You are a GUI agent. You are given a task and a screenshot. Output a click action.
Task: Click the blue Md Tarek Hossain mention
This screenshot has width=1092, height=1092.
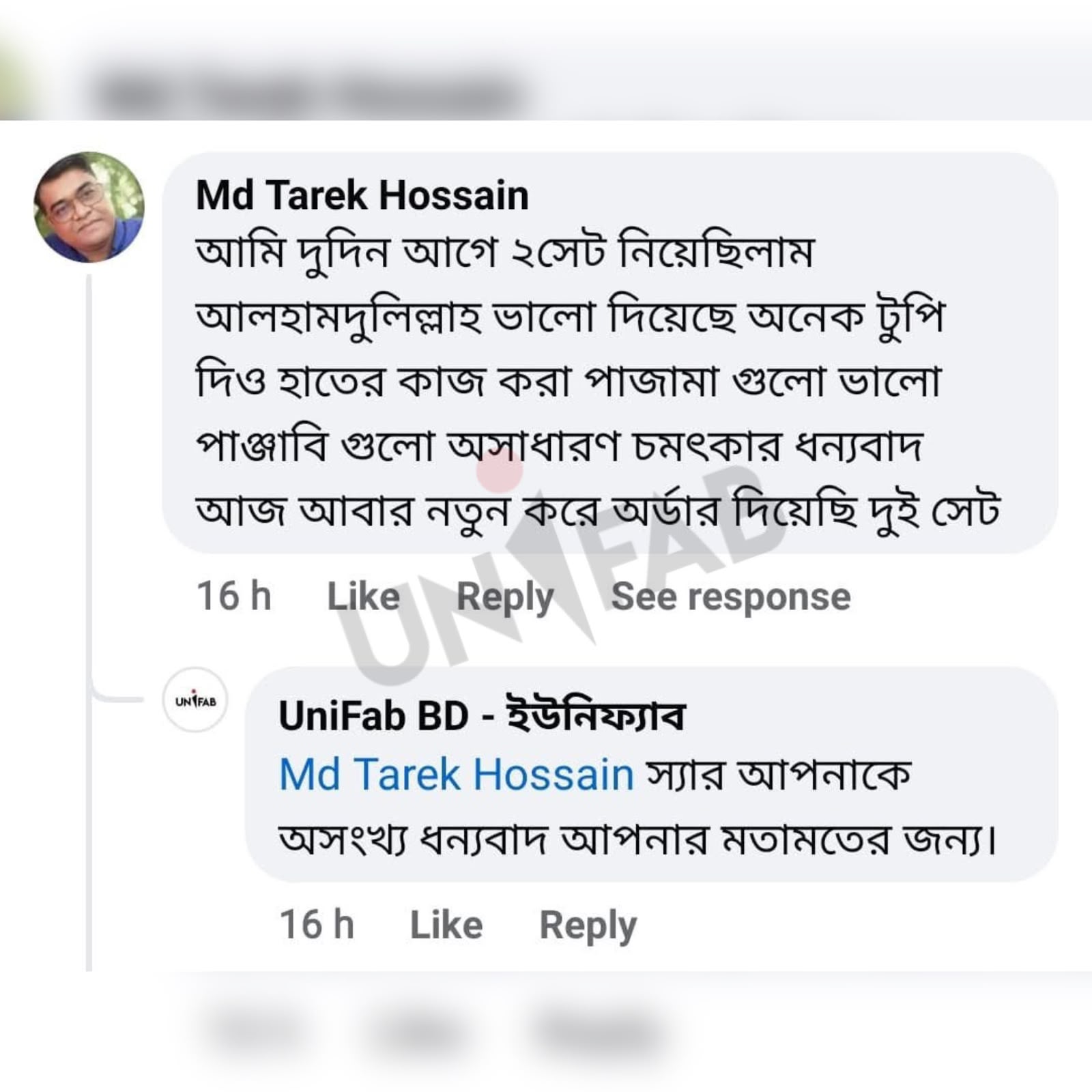457,775
